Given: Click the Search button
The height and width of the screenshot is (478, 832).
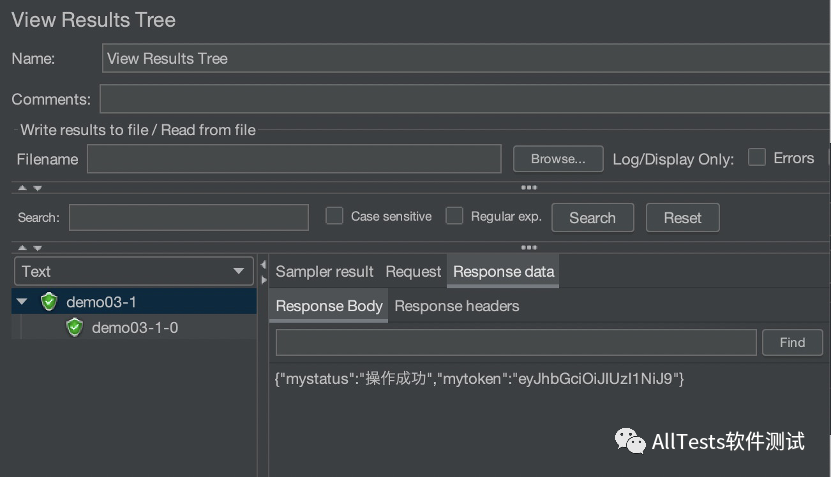Looking at the screenshot, I should 593,218.
